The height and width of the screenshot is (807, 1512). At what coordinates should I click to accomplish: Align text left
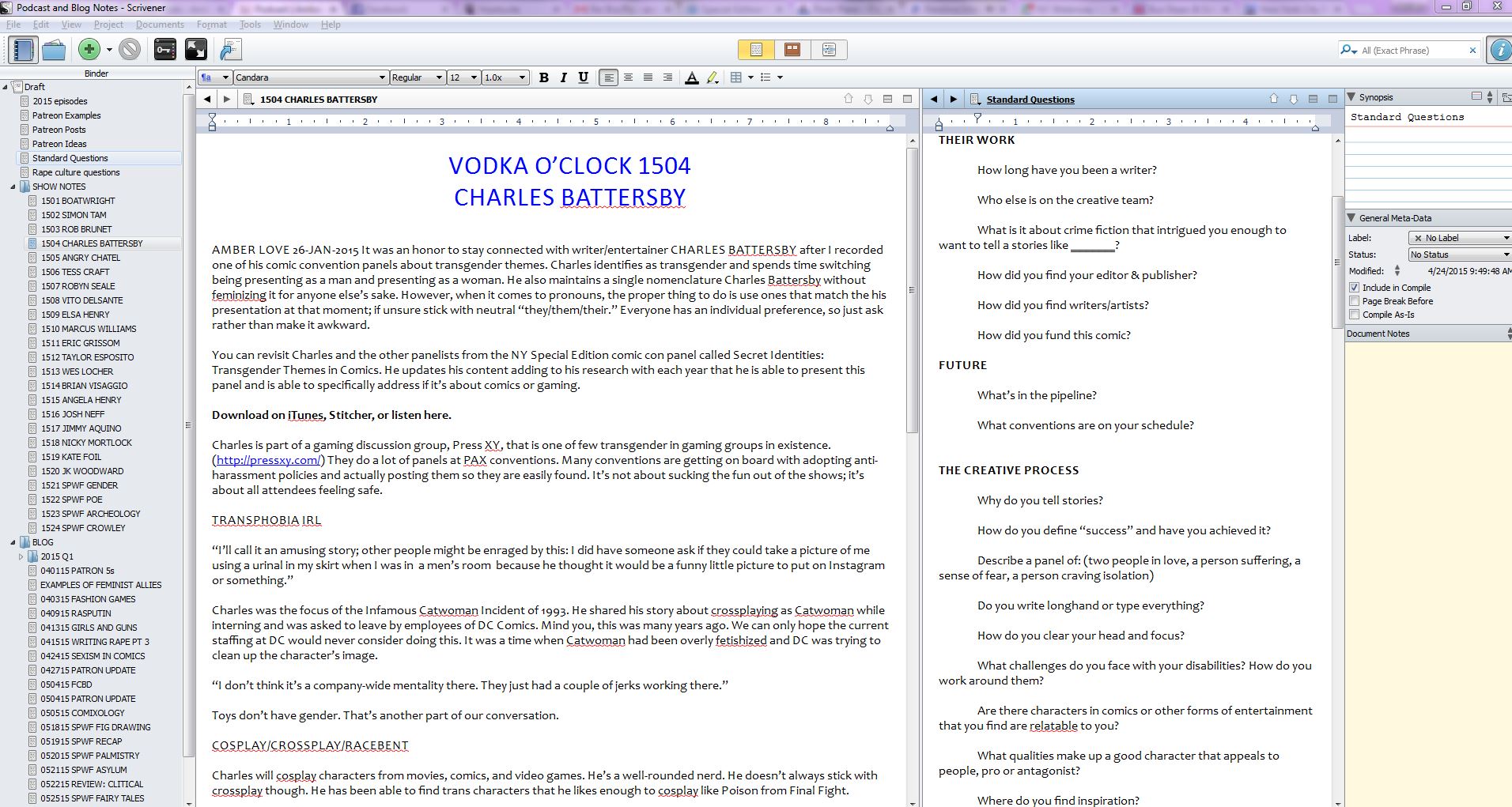(608, 77)
